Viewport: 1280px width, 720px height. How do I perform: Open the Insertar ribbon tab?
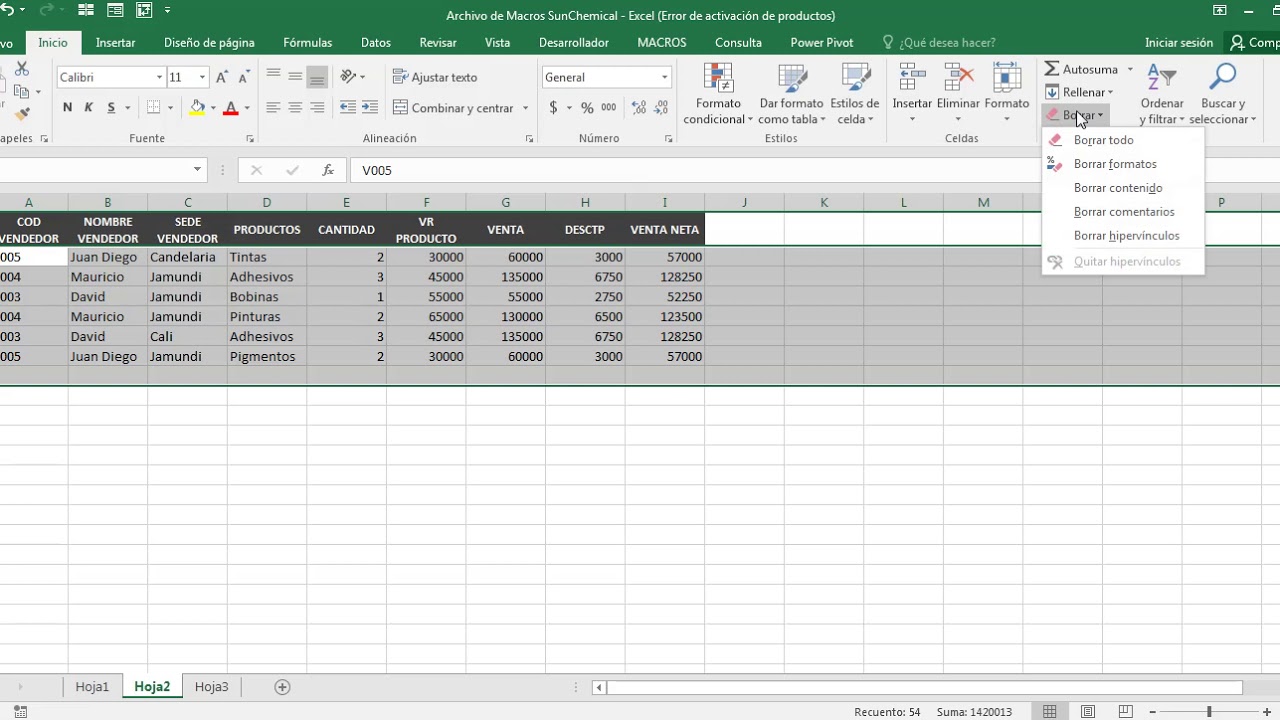[115, 43]
